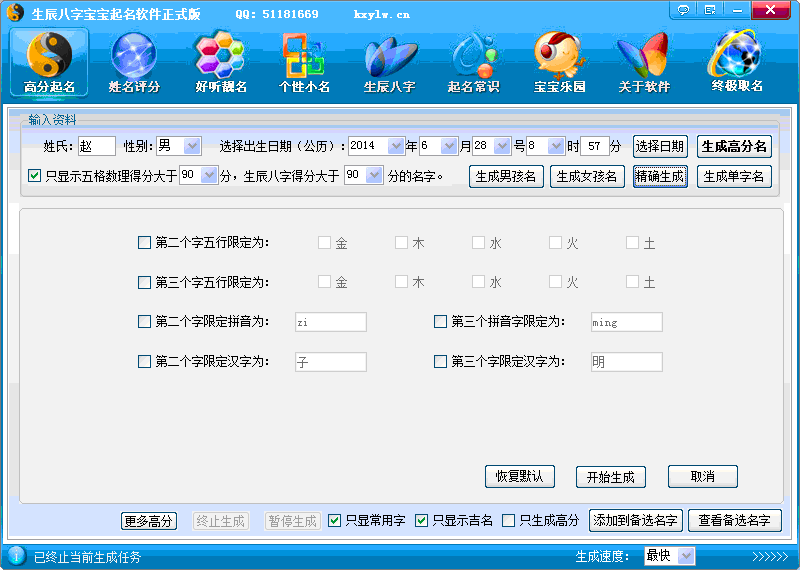Open the 终极取名 globe soccer icon
This screenshot has height=570, width=800.
[x=737, y=62]
